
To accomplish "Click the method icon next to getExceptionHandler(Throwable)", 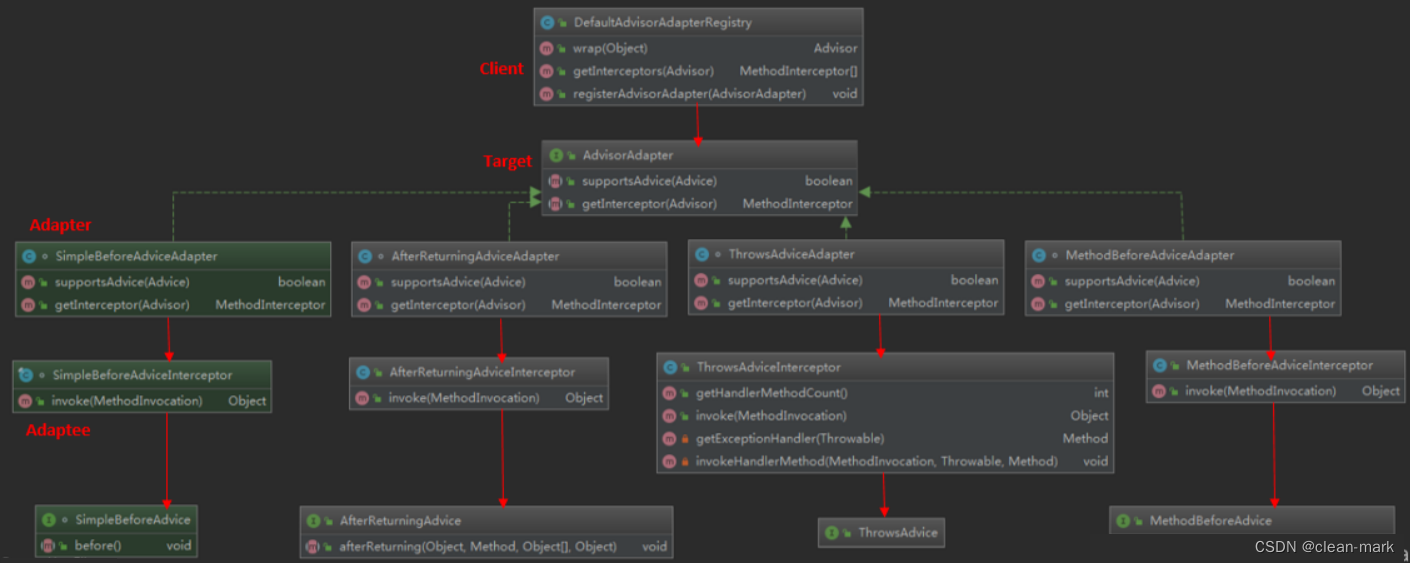I will click(669, 439).
